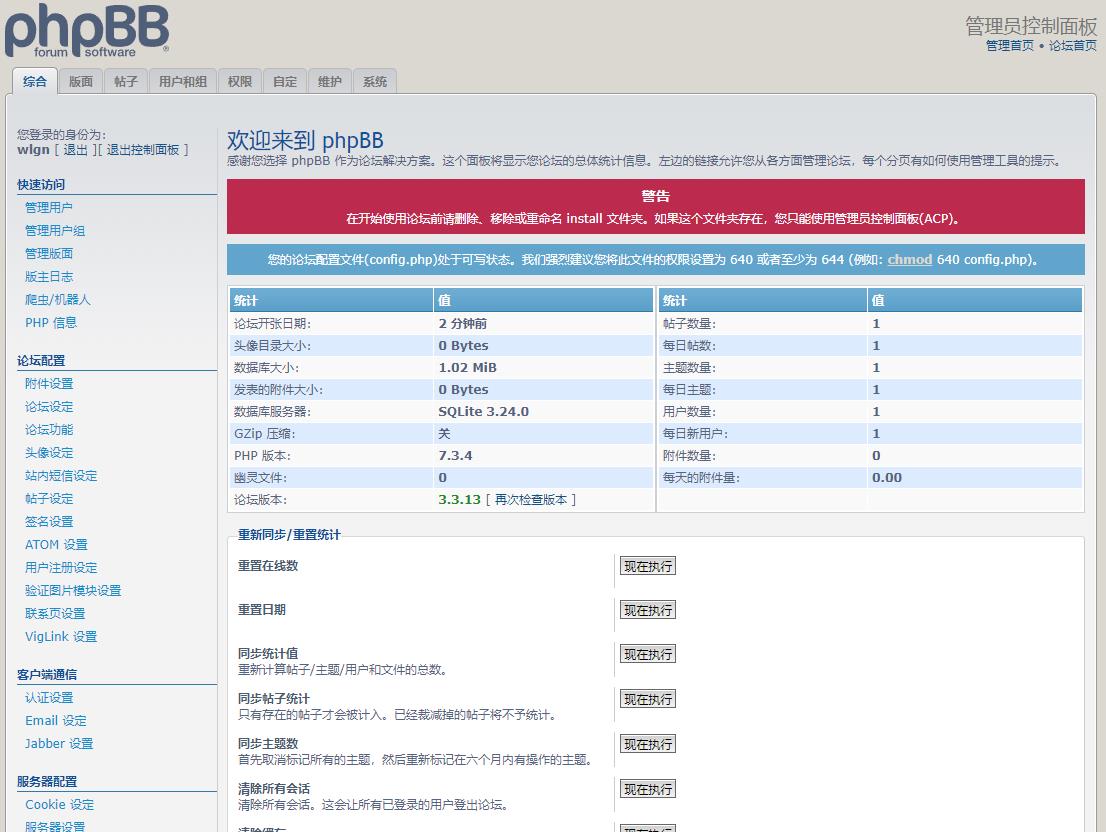Open 论坛功能 sidebar link

click(49, 429)
